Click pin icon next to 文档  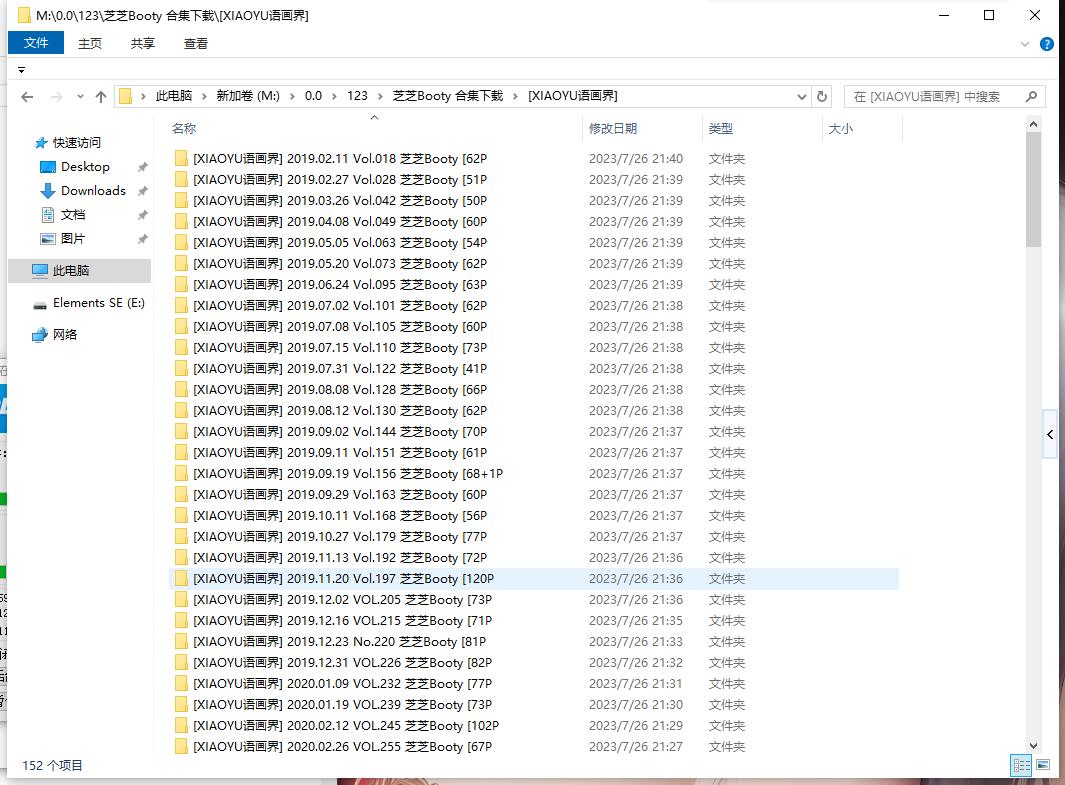pos(143,215)
